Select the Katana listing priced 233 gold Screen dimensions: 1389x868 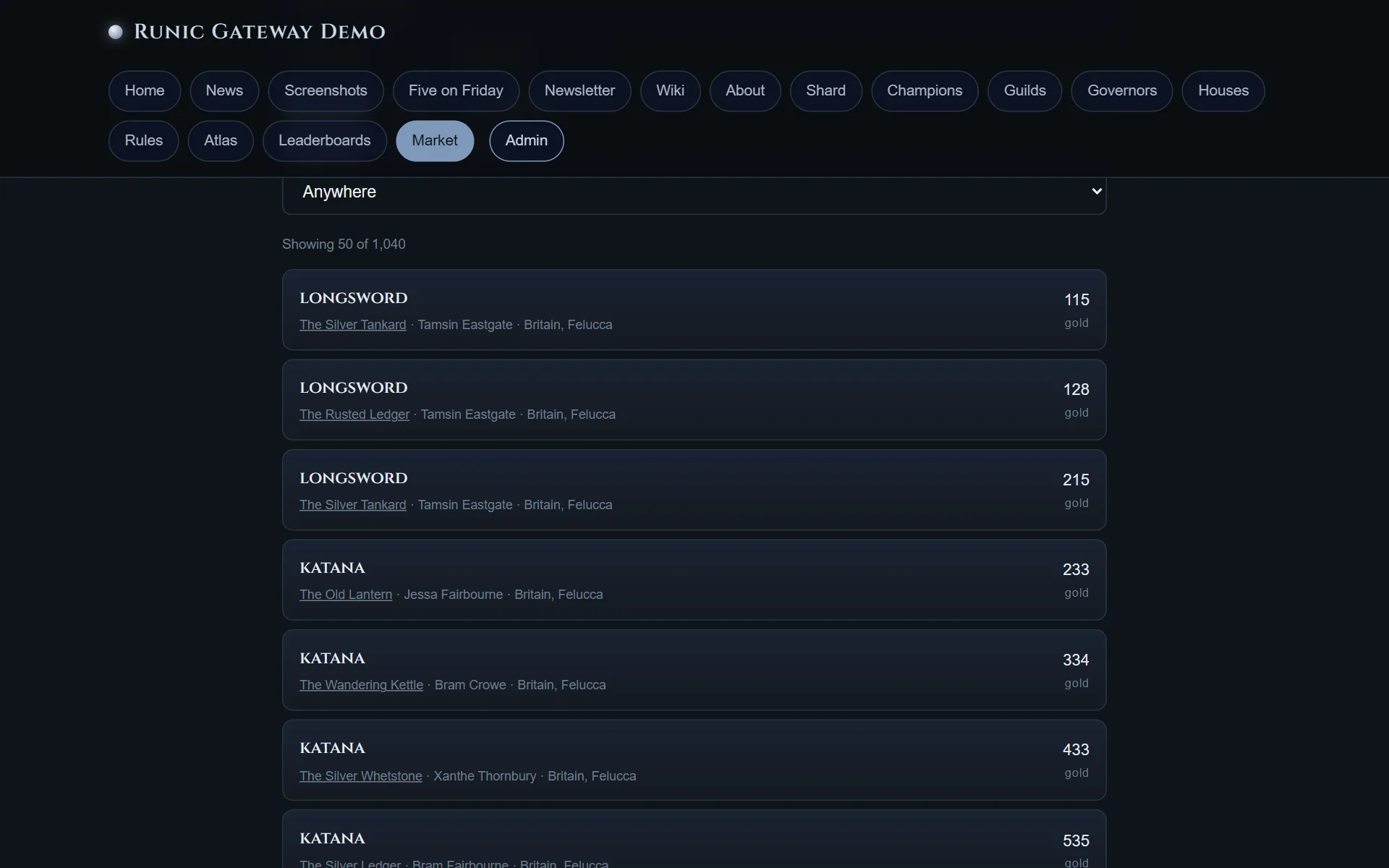pos(694,580)
